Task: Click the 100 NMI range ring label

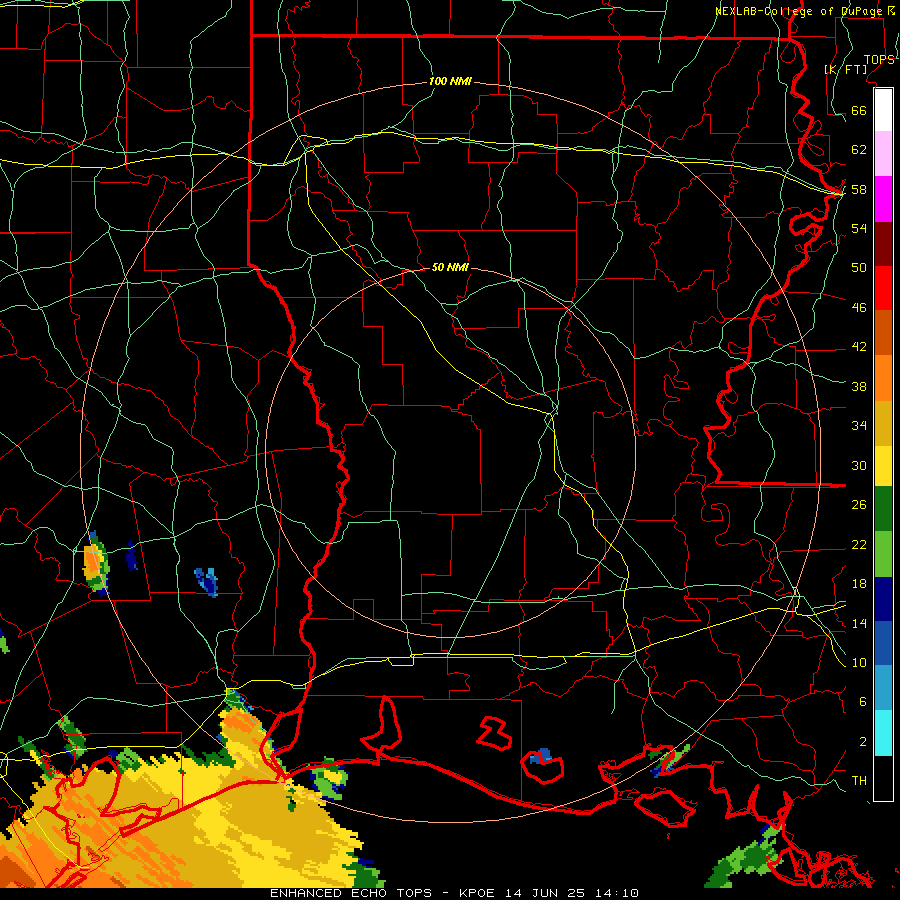Action: pos(450,81)
